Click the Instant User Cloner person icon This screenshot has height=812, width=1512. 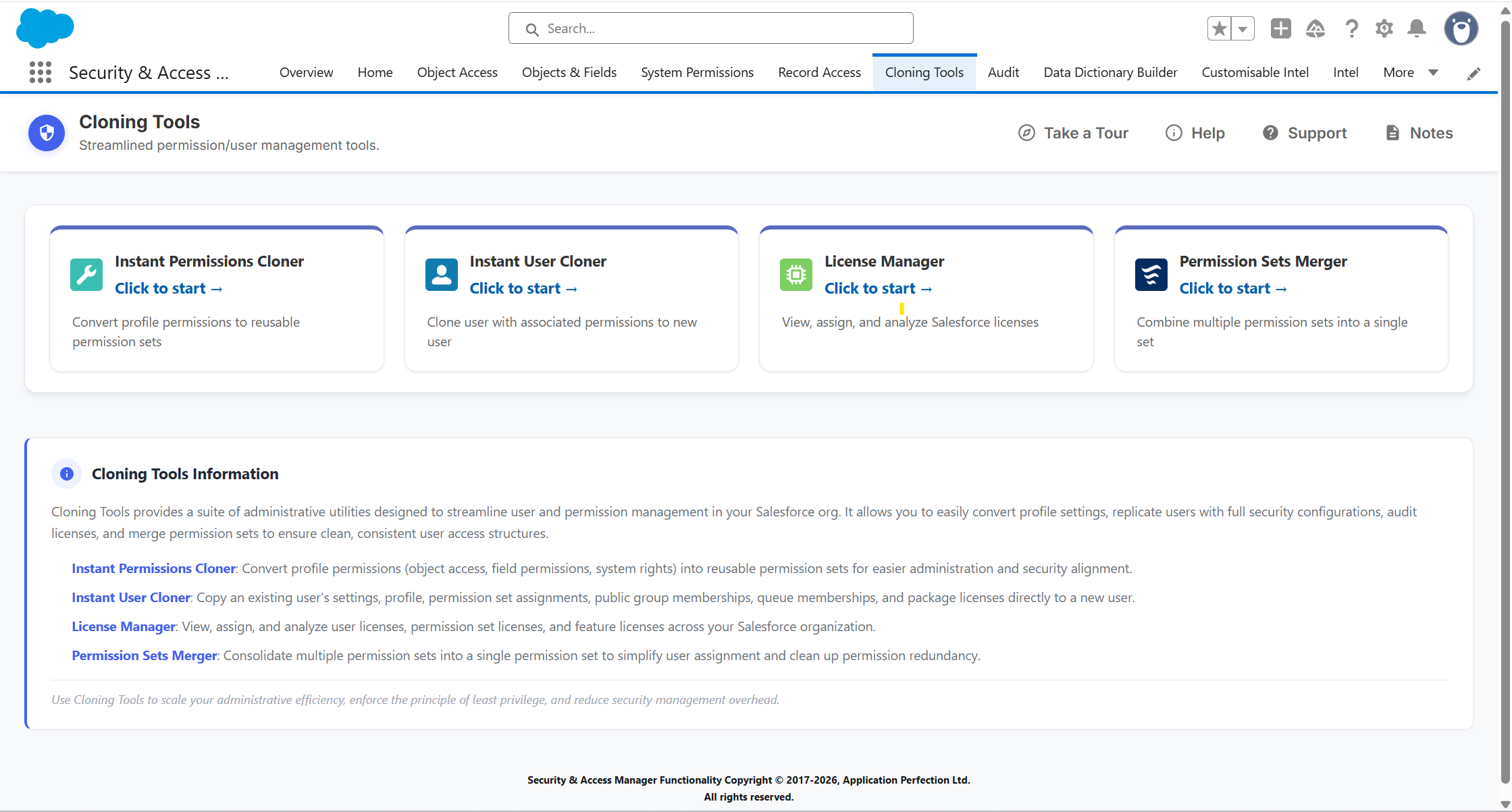442,275
